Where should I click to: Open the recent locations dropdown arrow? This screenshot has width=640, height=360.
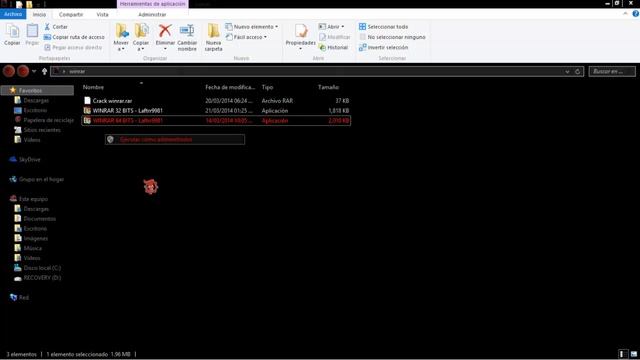pyautogui.click(x=34, y=71)
